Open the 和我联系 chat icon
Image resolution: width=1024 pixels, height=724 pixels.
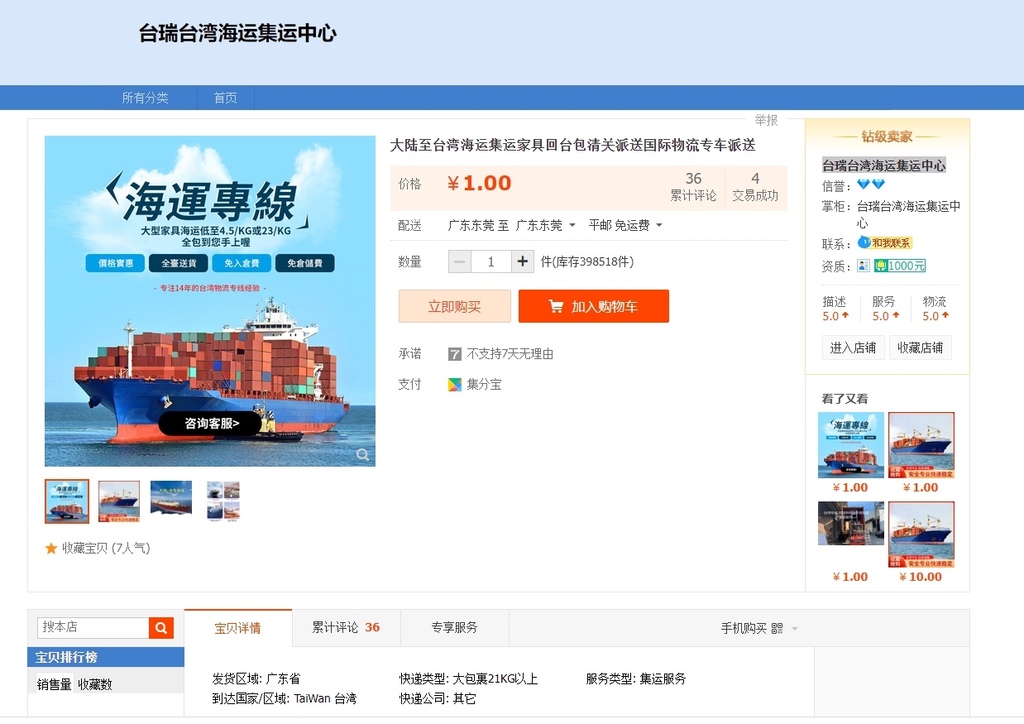(884, 243)
